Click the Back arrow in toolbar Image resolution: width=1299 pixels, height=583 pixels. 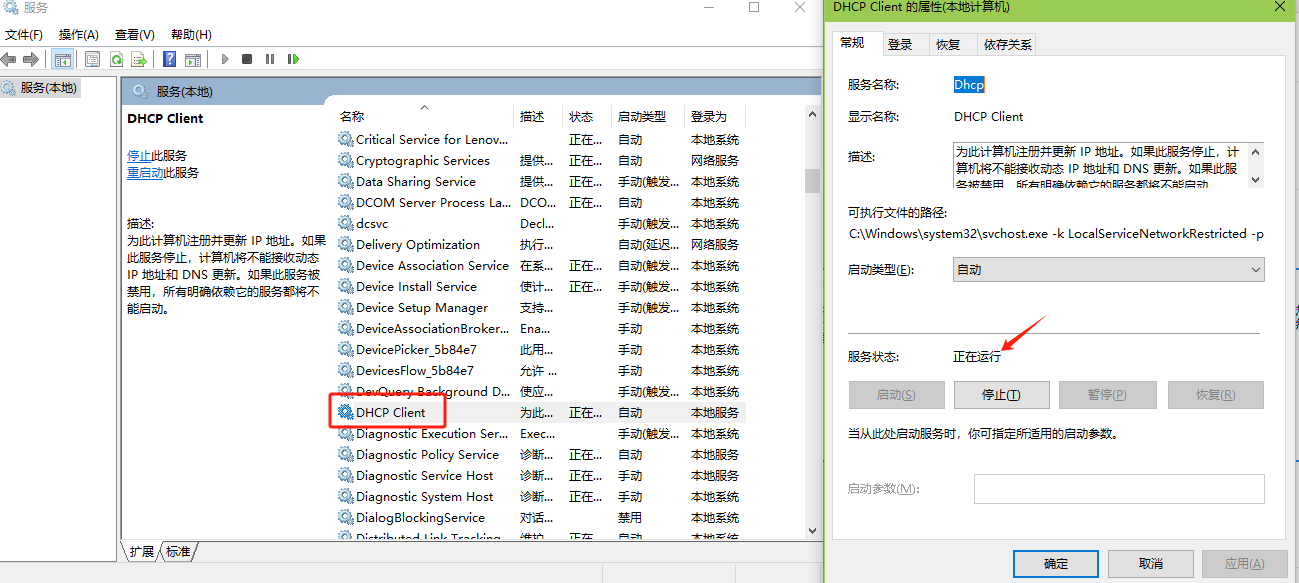[x=9, y=60]
